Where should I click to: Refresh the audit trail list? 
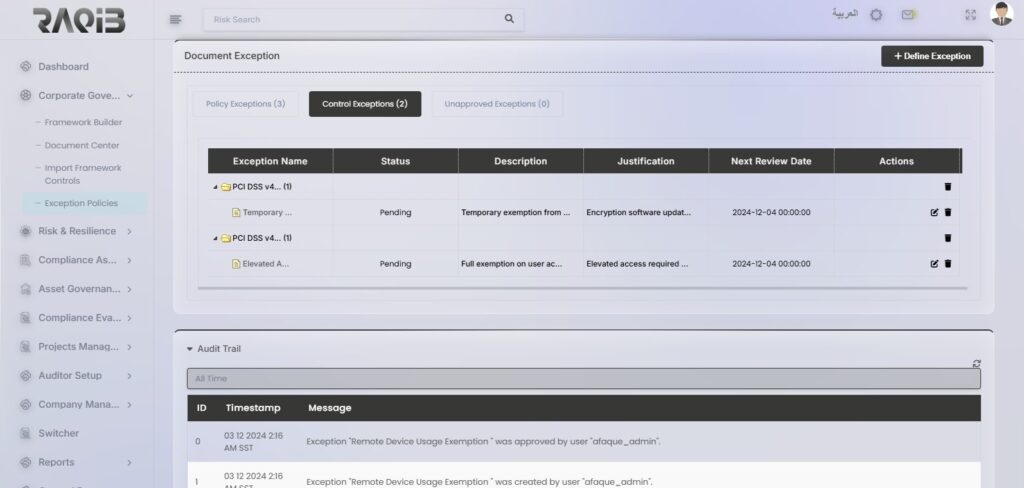(x=976, y=364)
